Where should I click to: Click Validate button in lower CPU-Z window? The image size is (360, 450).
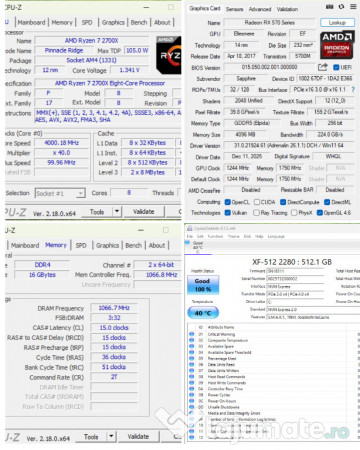[x=138, y=436]
